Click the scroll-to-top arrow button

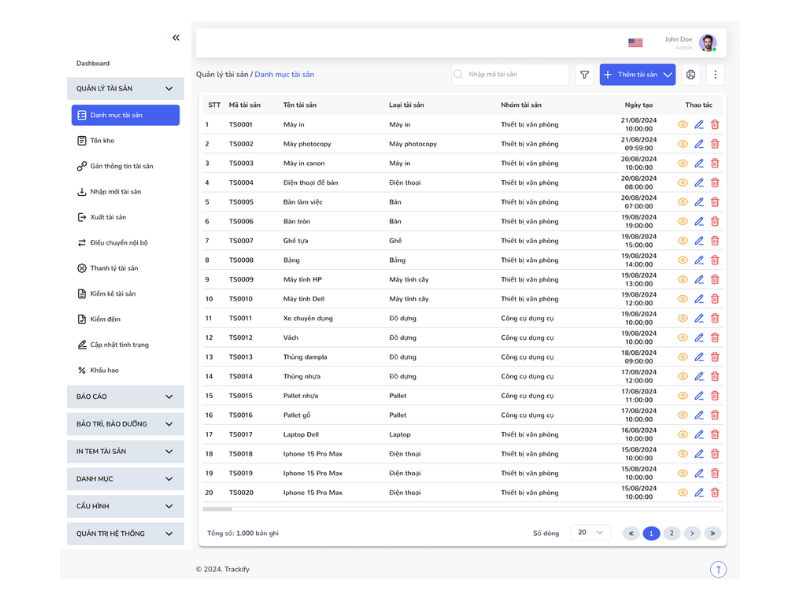point(718,569)
